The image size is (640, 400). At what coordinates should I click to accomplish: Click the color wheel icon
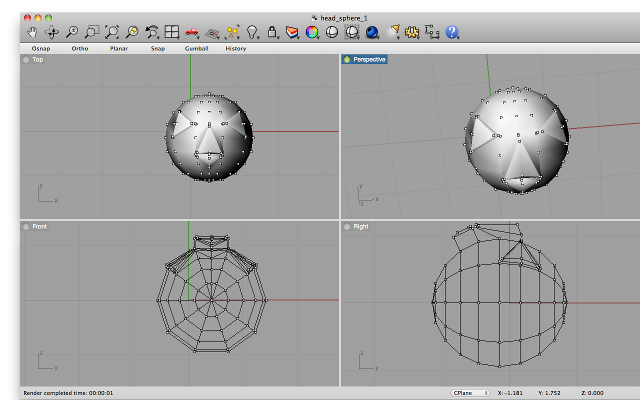point(312,32)
